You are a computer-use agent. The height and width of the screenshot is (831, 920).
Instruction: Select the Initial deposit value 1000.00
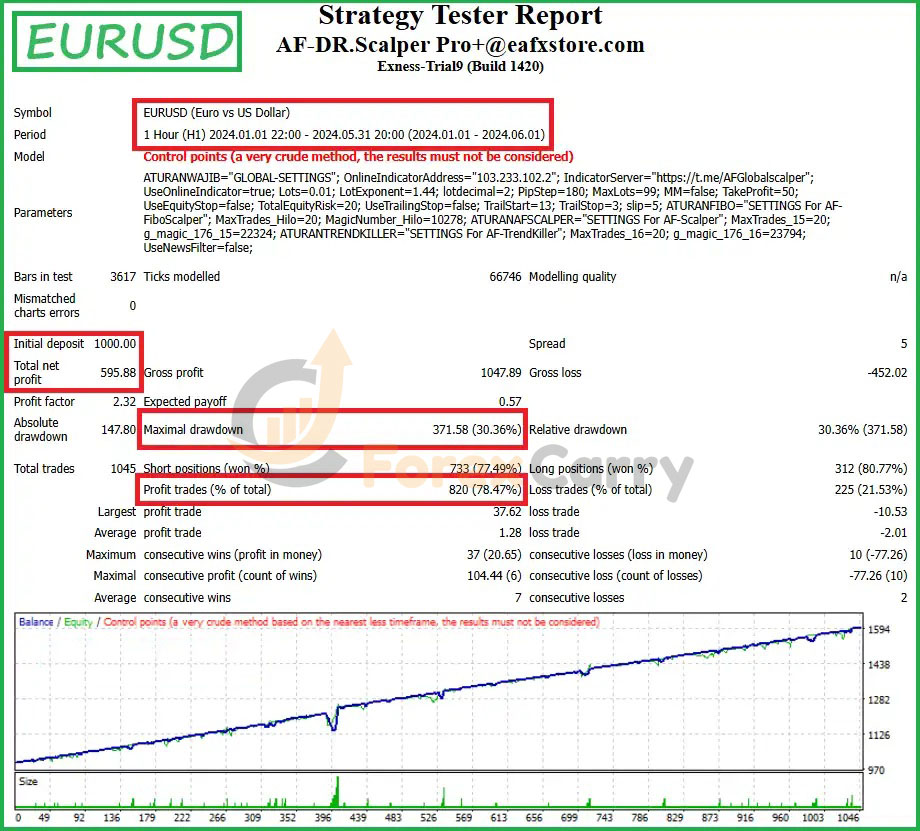pos(115,343)
